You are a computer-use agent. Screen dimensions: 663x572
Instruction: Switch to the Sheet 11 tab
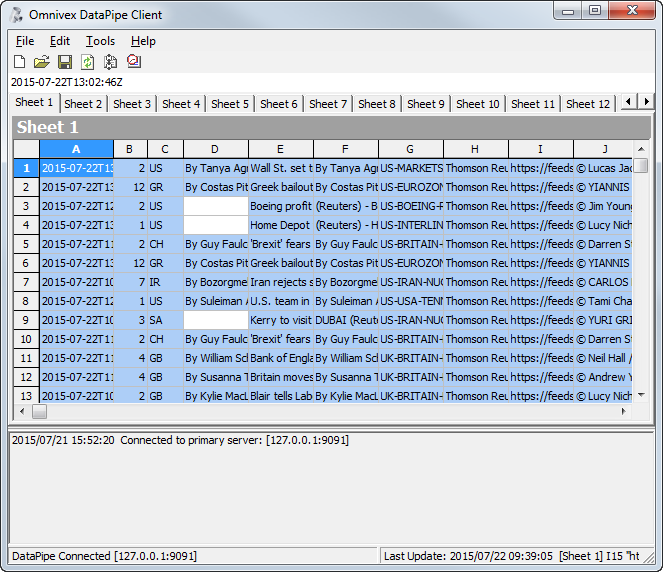click(533, 104)
